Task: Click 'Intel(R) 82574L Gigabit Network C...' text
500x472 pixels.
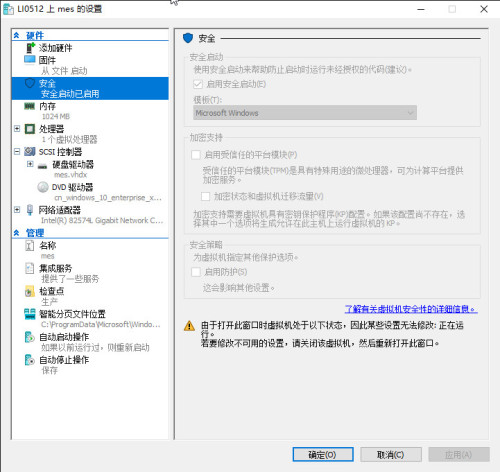Action: (102, 220)
